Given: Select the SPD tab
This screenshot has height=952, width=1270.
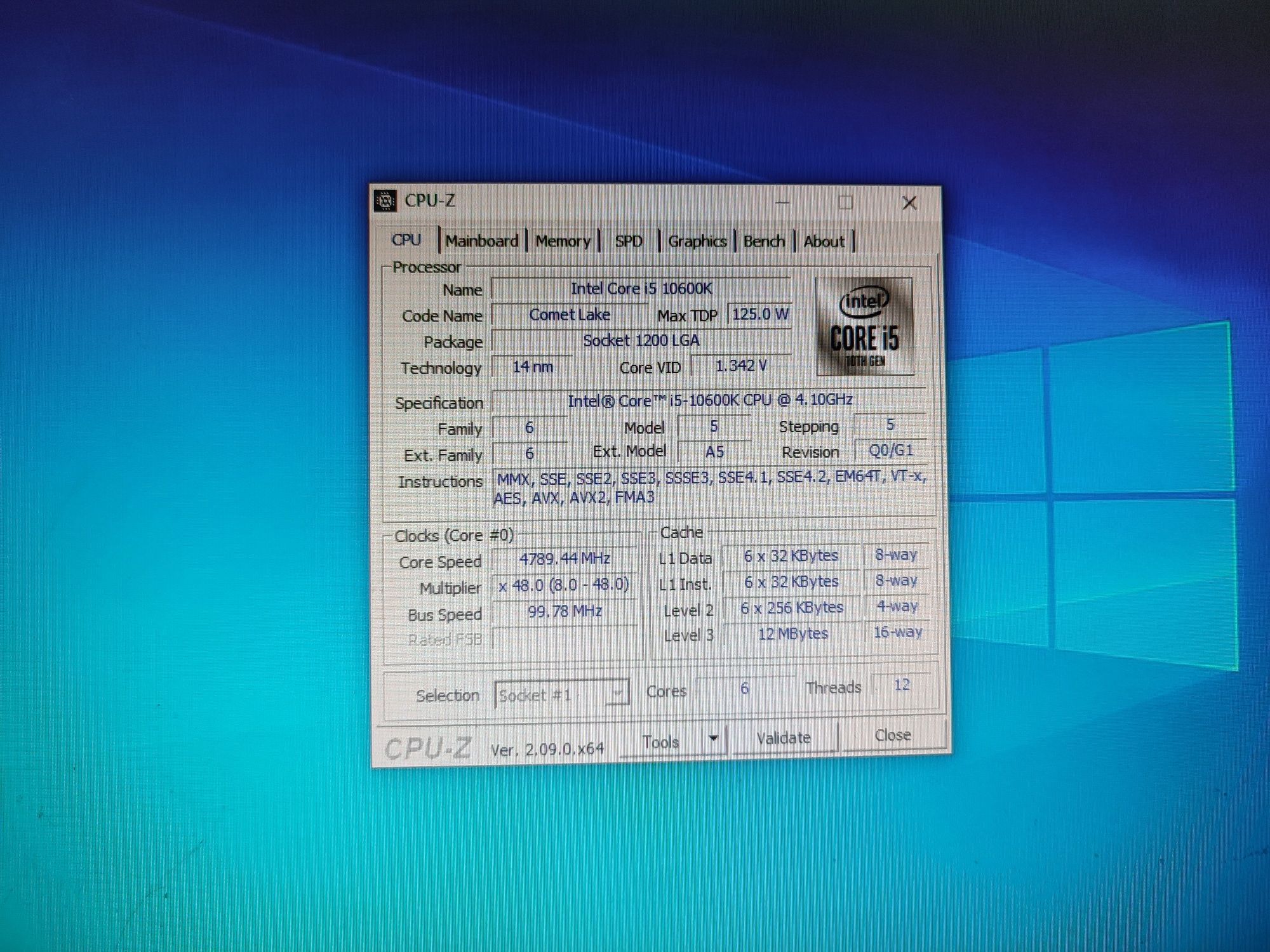Looking at the screenshot, I should pyautogui.click(x=629, y=241).
